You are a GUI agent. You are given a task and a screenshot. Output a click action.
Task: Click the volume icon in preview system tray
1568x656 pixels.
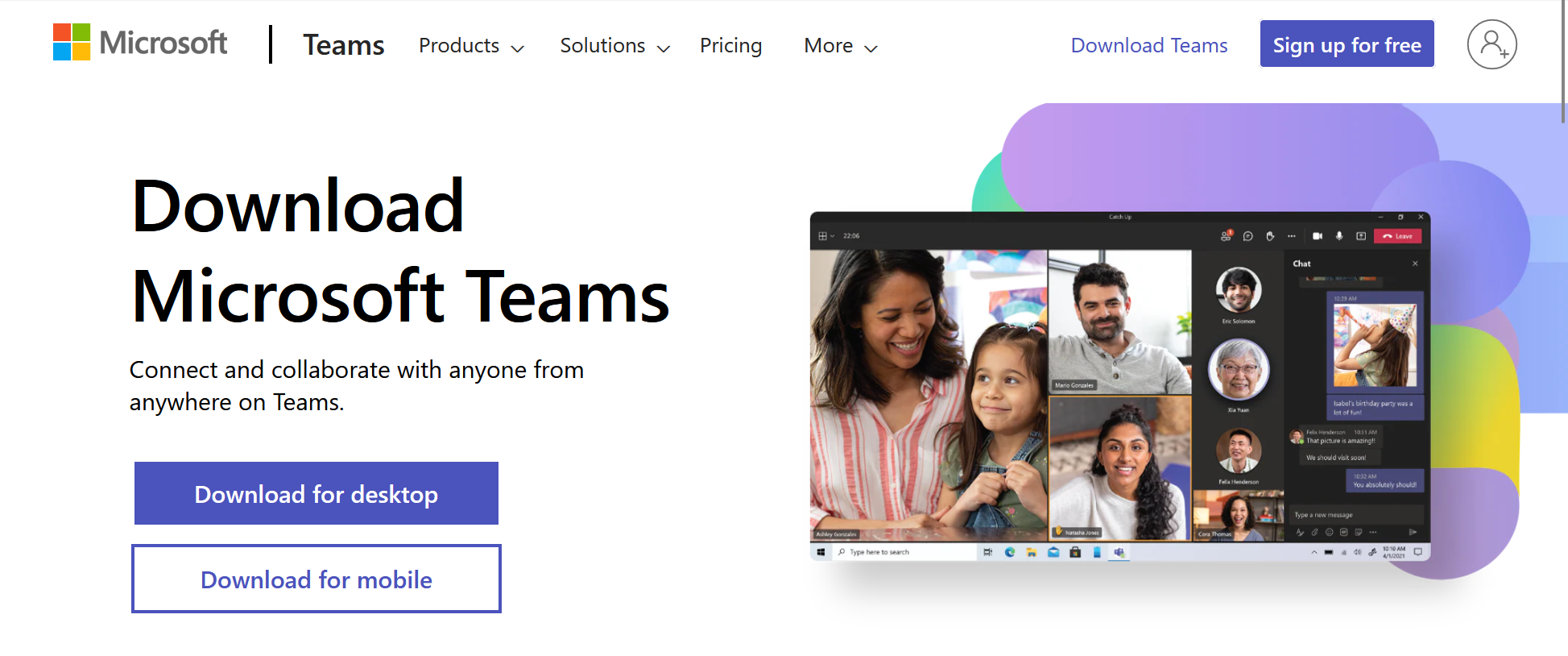(x=1358, y=552)
